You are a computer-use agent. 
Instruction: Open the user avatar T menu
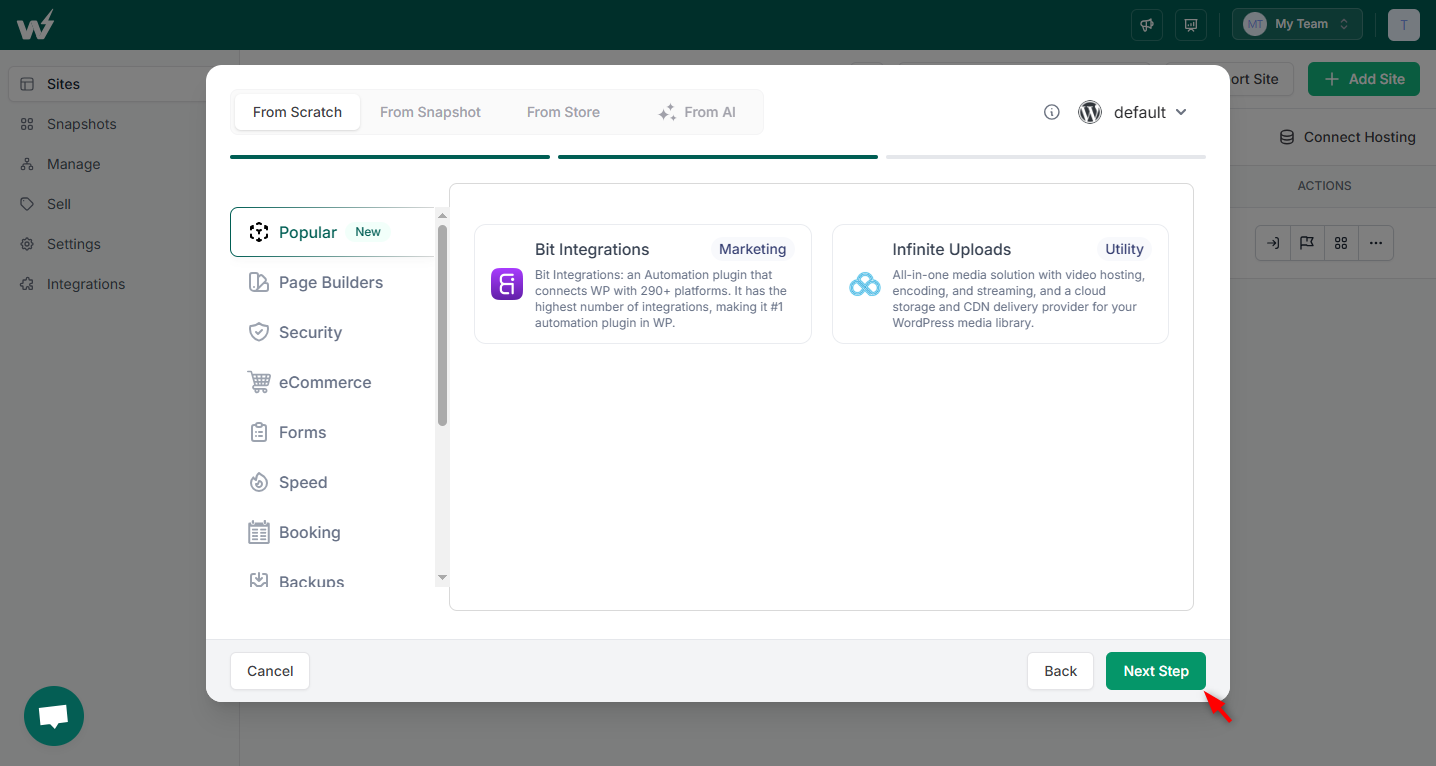tap(1404, 25)
